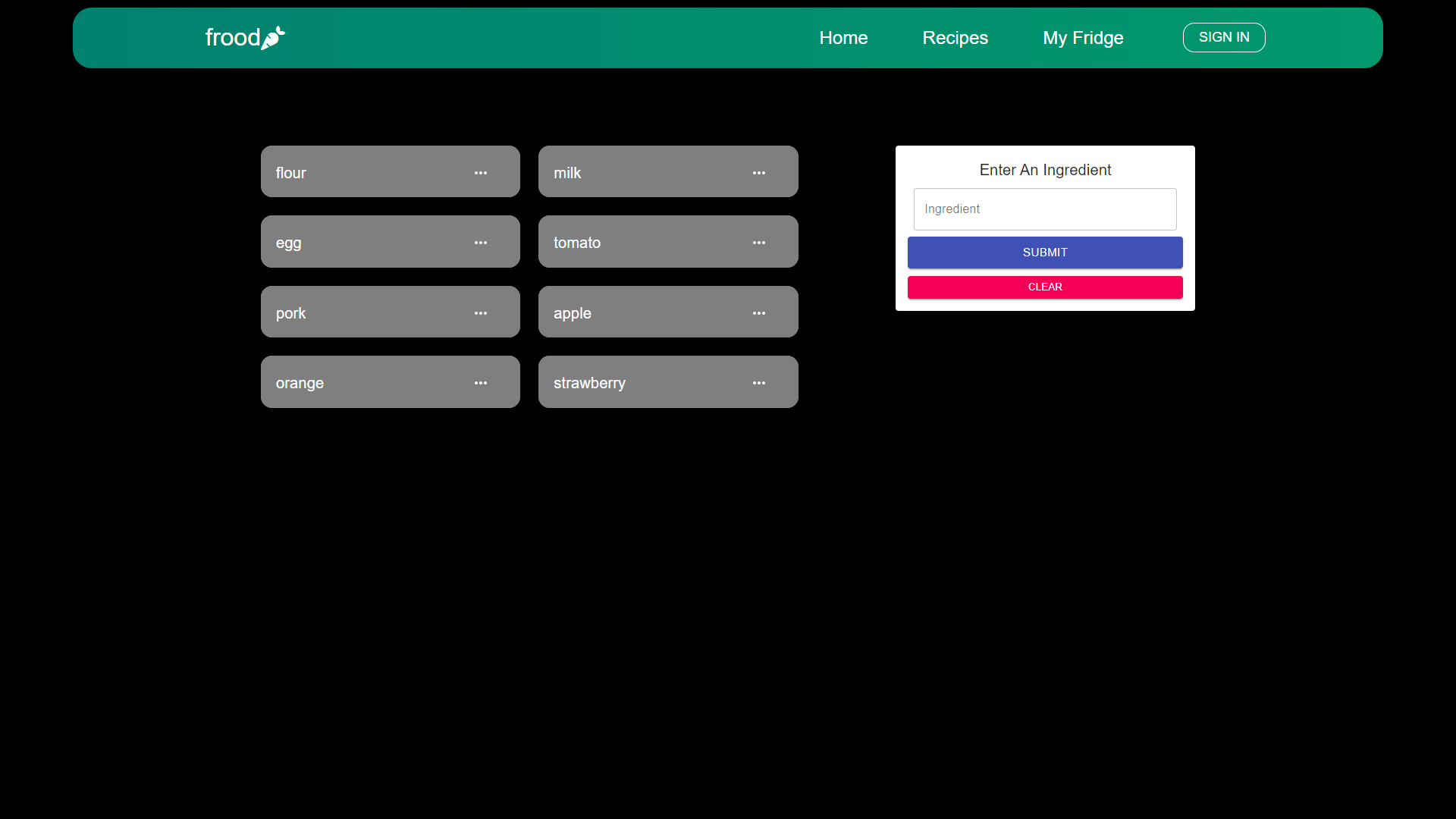Open options menu on egg card

click(x=481, y=243)
